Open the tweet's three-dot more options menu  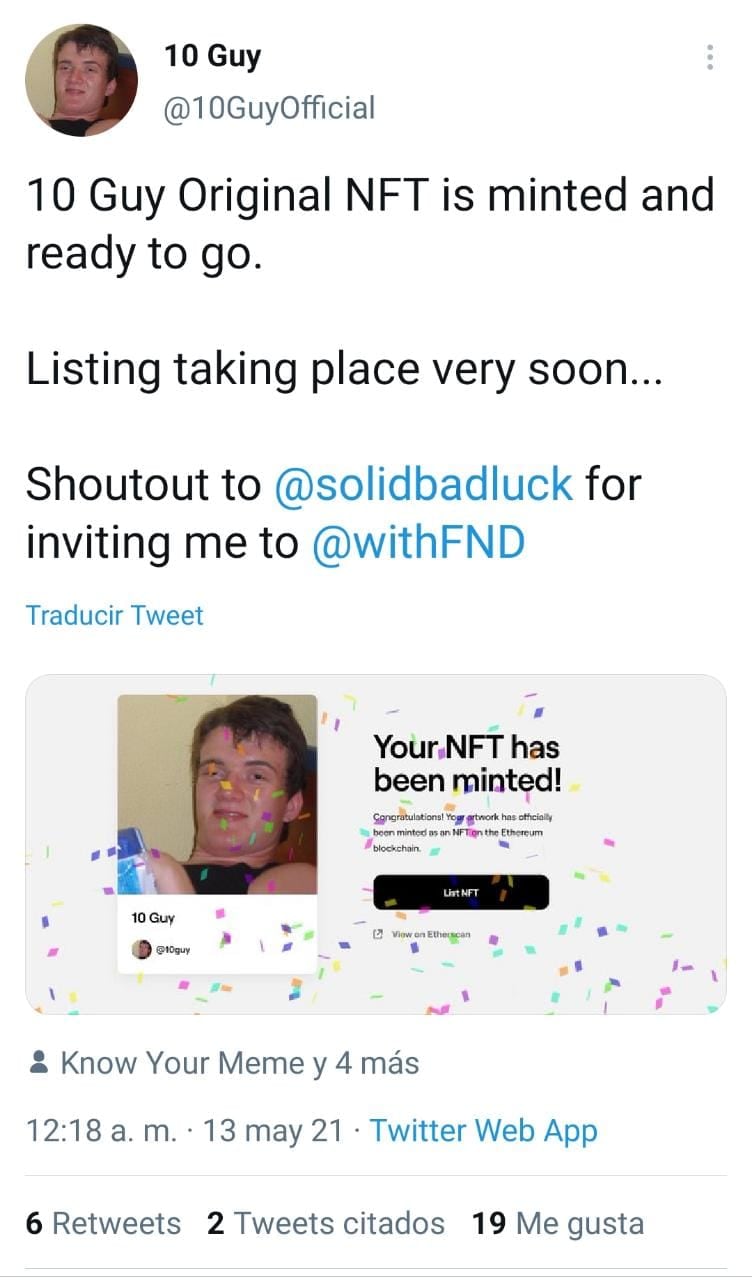click(x=709, y=57)
